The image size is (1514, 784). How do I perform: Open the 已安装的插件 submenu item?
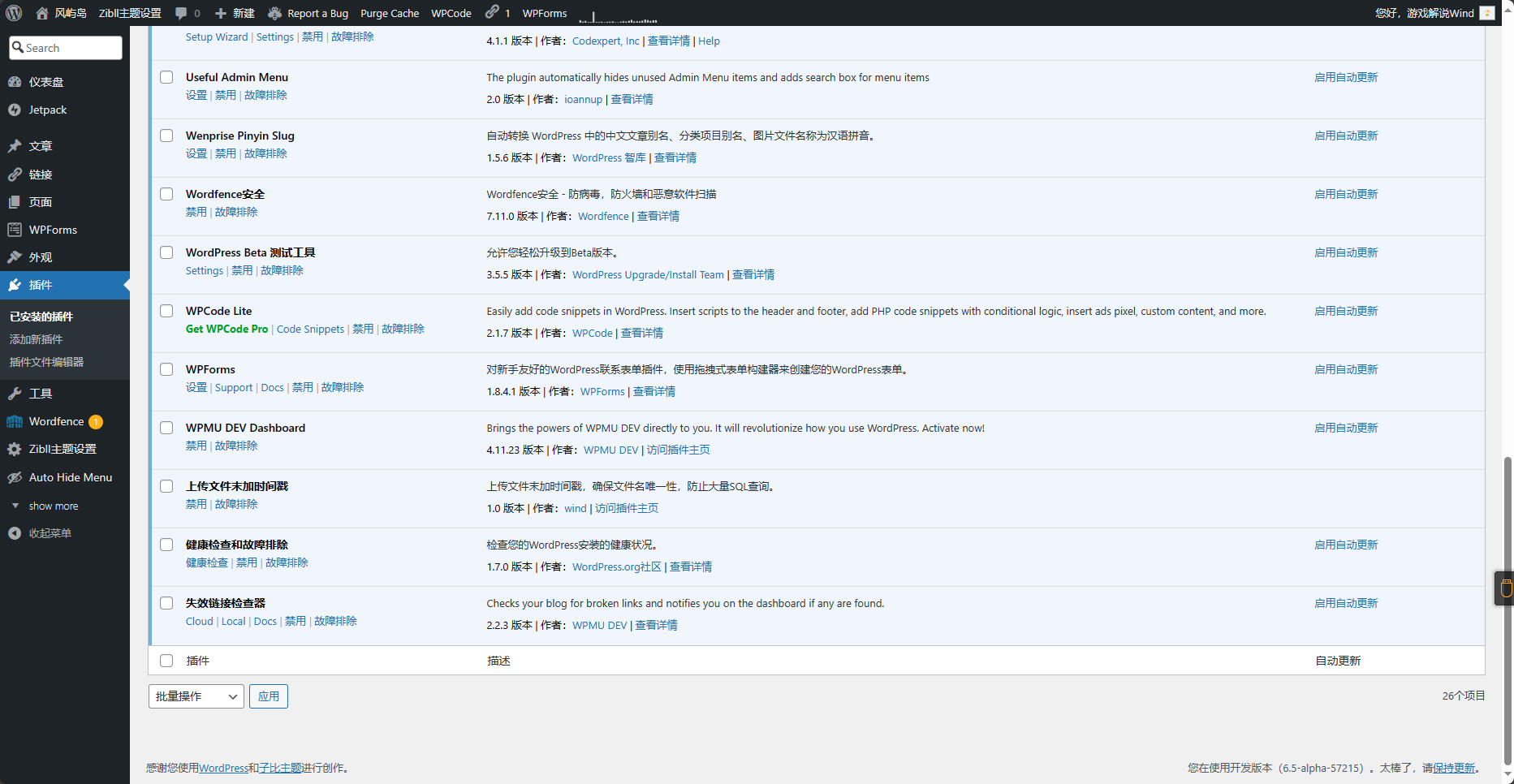(41, 317)
